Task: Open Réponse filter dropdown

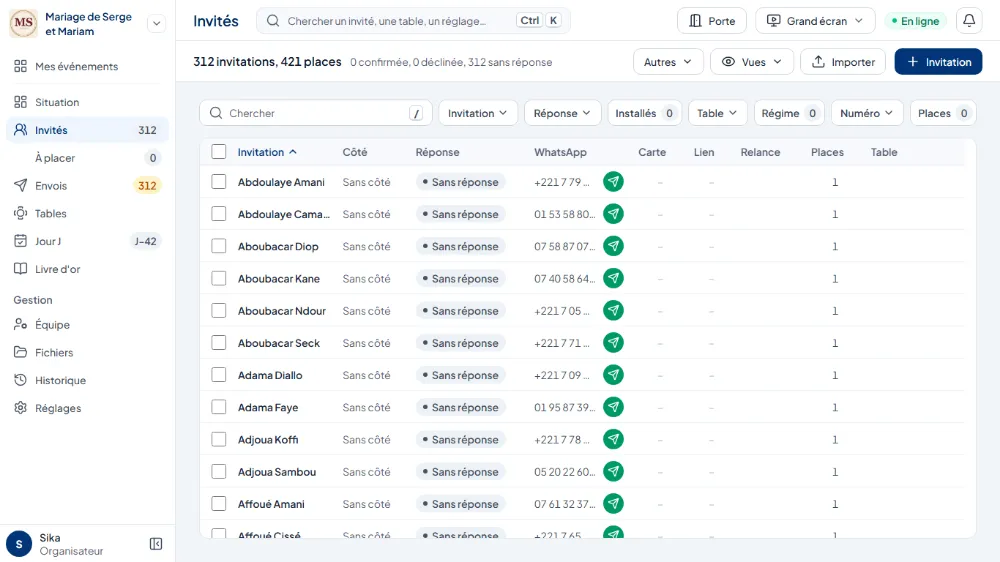Action: click(562, 113)
